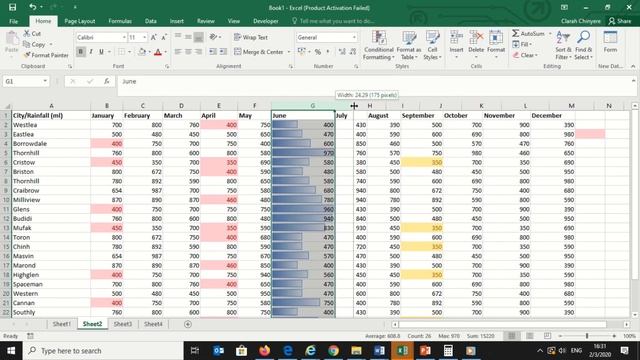Open the font size dropdown

pyautogui.click(x=144, y=37)
